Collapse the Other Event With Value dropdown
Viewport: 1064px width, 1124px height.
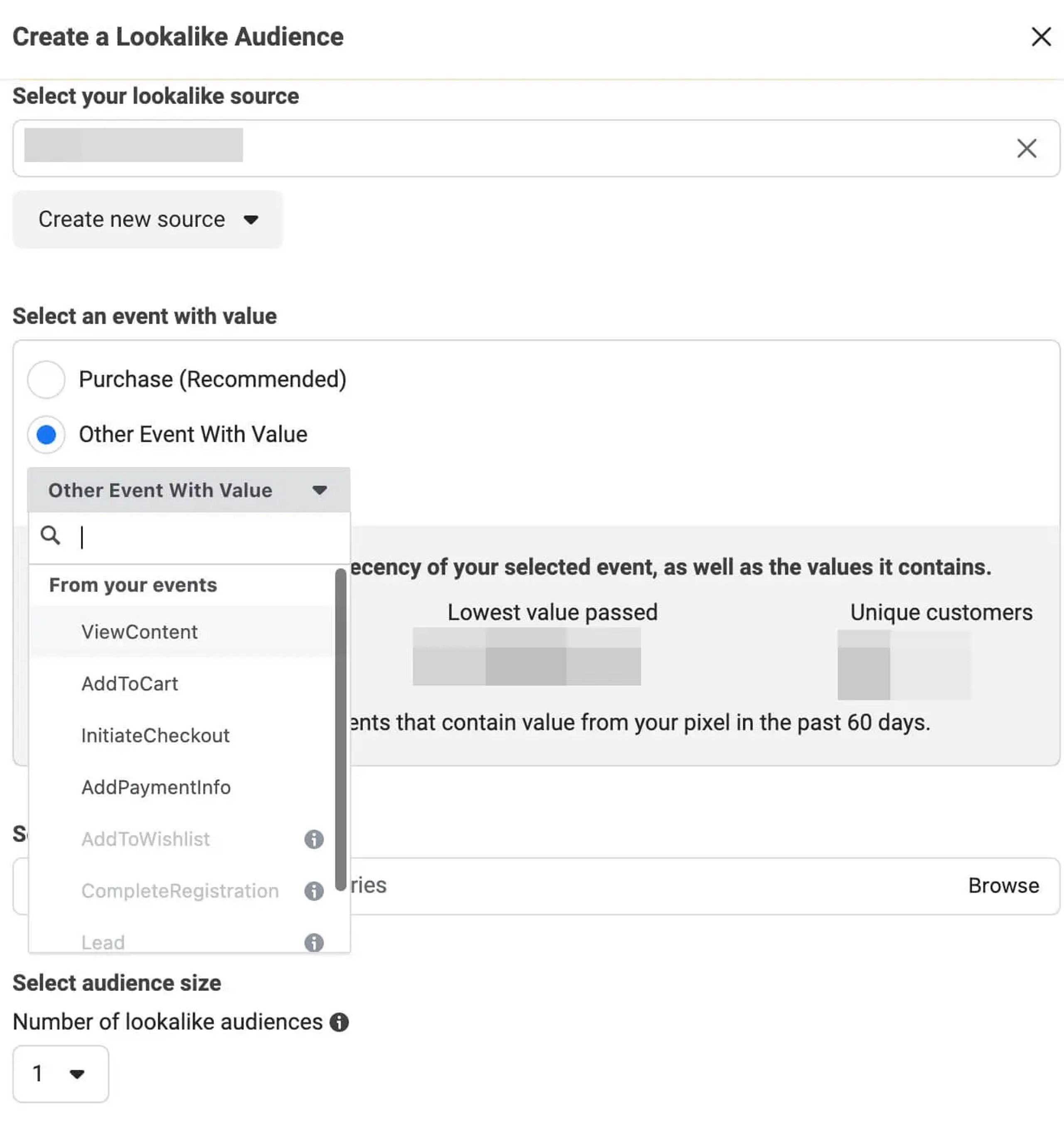[x=189, y=490]
